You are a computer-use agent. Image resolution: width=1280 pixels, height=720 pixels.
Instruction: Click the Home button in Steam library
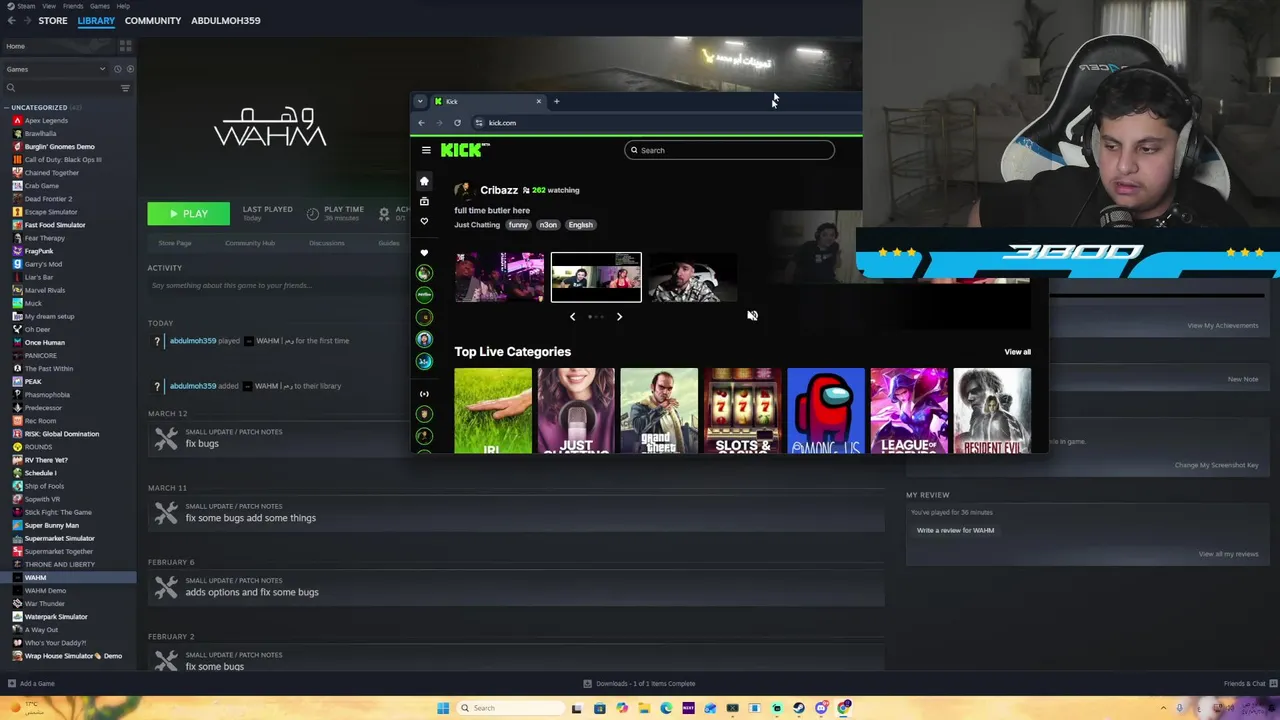pos(58,46)
